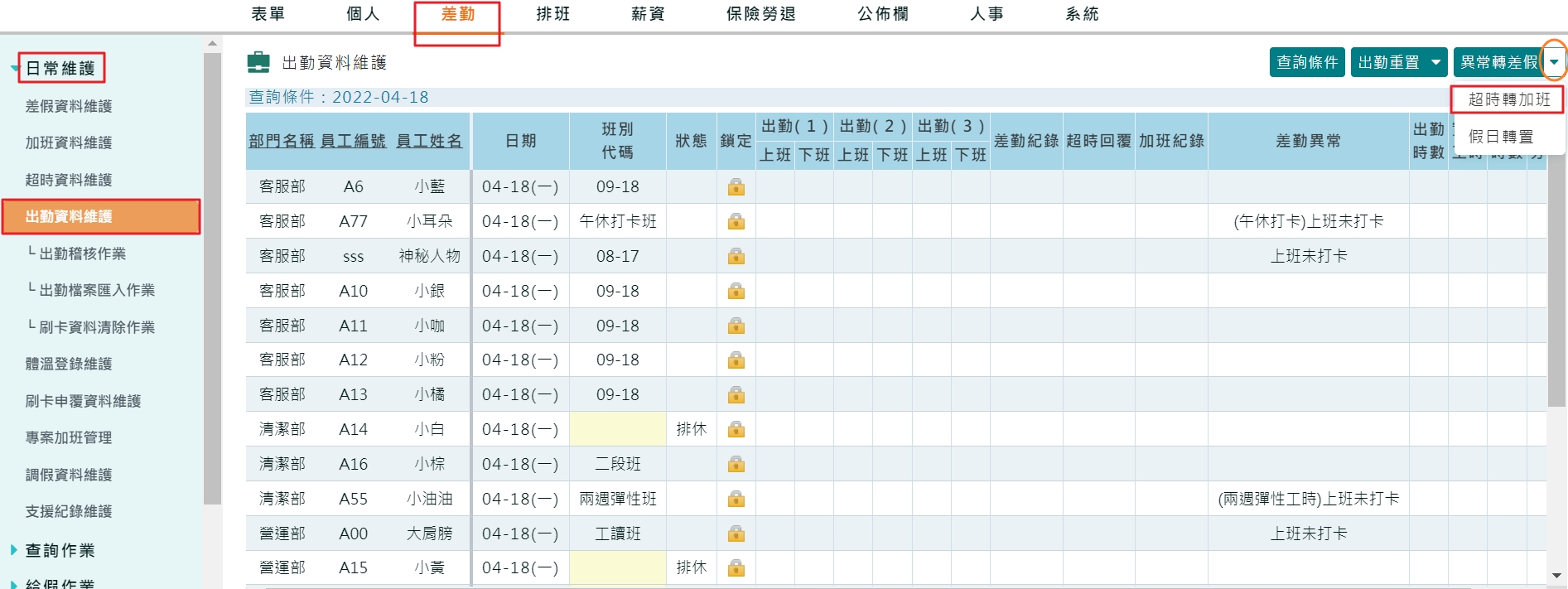1568x589 pixels.
Task: Click the lock icon in A12 小粉 row
Action: tap(736, 360)
